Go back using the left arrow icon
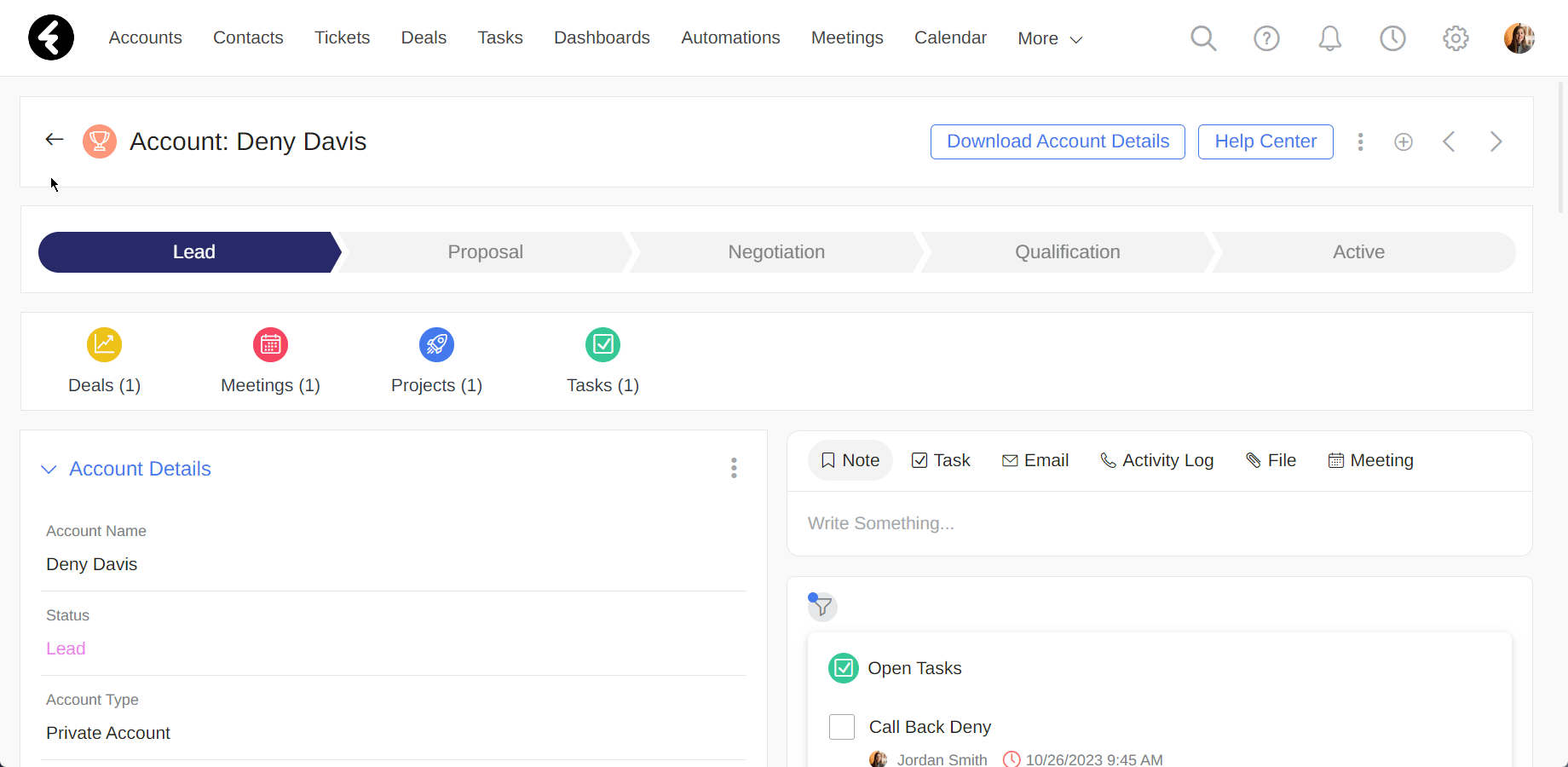Image resolution: width=1568 pixels, height=767 pixels. [55, 140]
